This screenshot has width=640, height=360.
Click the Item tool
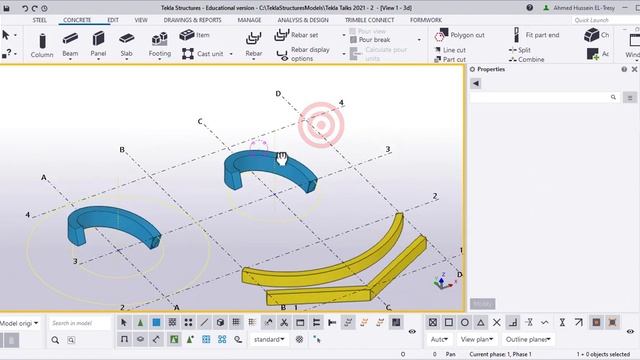(195, 35)
